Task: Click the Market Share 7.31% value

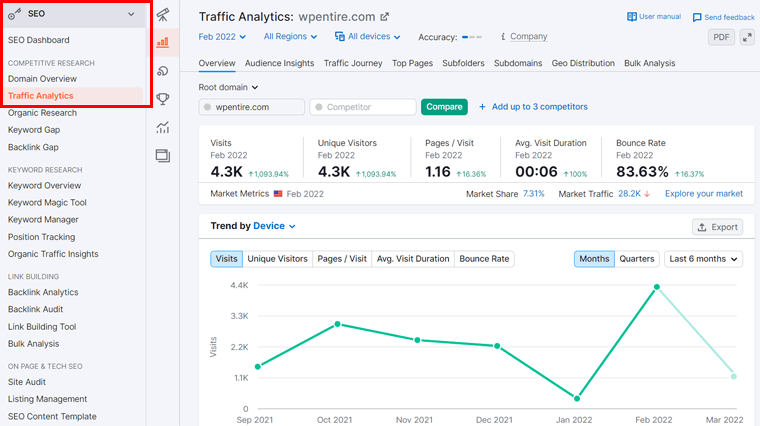Action: [533, 193]
